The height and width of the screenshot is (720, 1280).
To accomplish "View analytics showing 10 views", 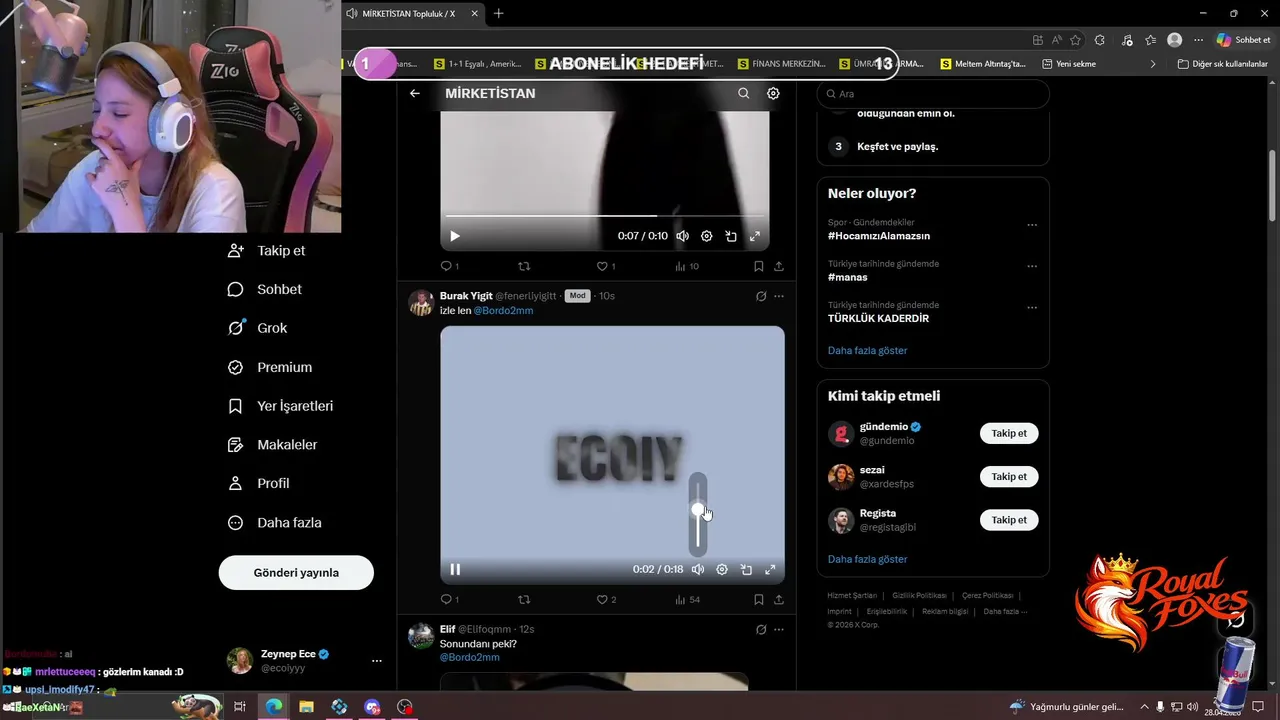I will tap(687, 266).
